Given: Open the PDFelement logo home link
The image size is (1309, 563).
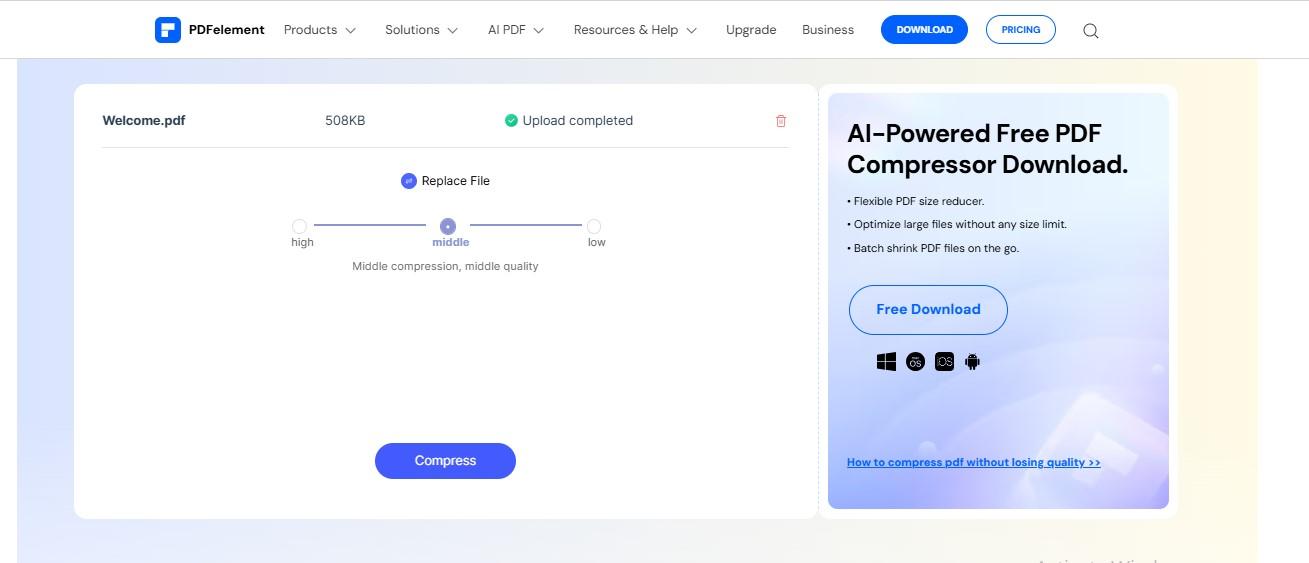Looking at the screenshot, I should click(x=210, y=30).
